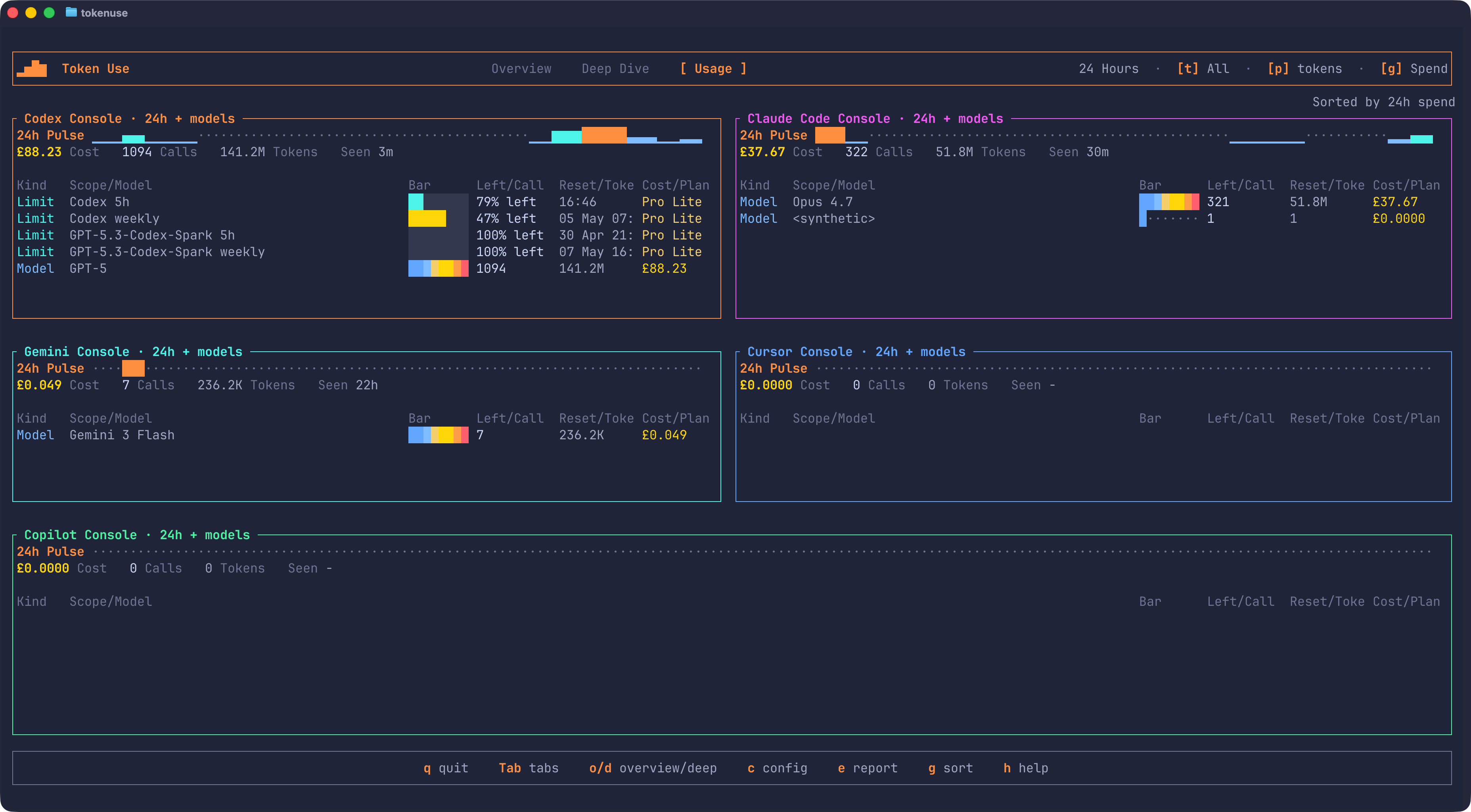The image size is (1471, 812).
Task: Select the Gemini 3 Flash model row
Action: (x=363, y=435)
